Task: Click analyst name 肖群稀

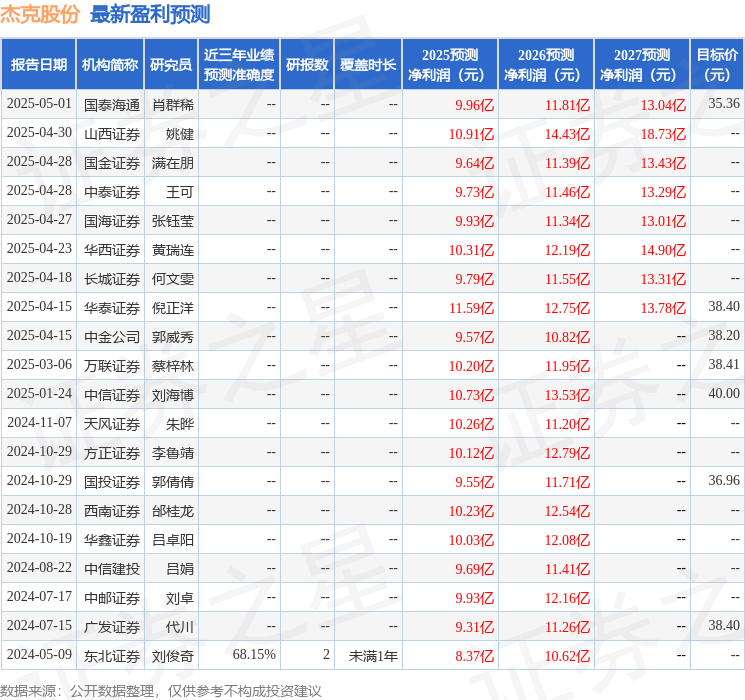Action: coord(173,105)
